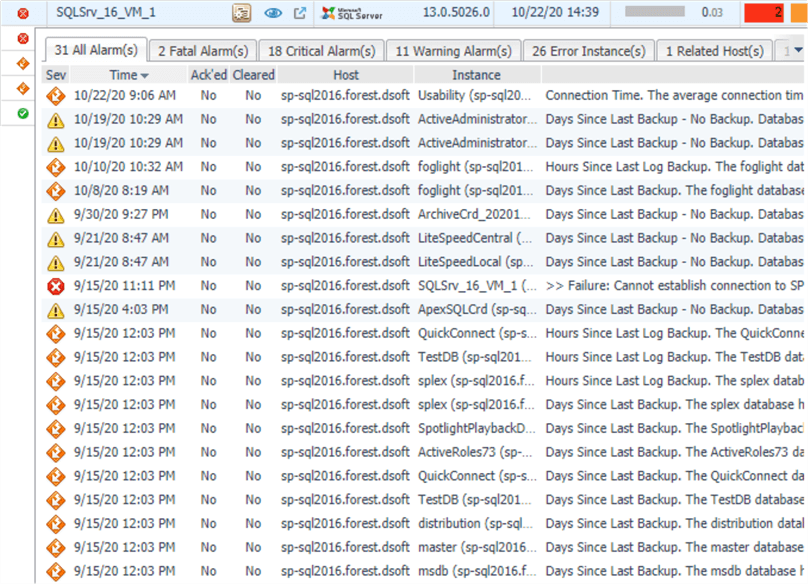Sort by the Ack'ed column header
The image size is (808, 584).
(209, 75)
